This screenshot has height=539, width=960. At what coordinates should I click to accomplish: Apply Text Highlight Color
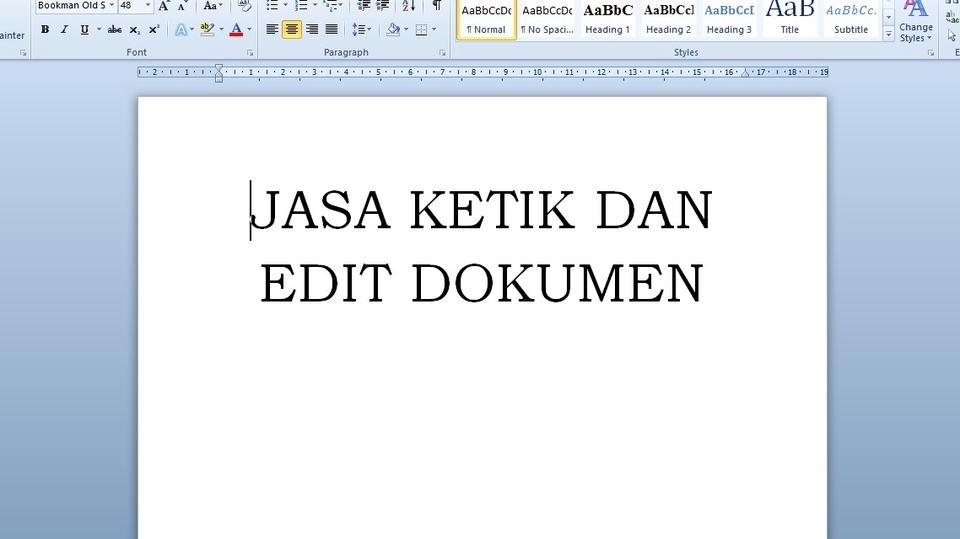(x=207, y=29)
